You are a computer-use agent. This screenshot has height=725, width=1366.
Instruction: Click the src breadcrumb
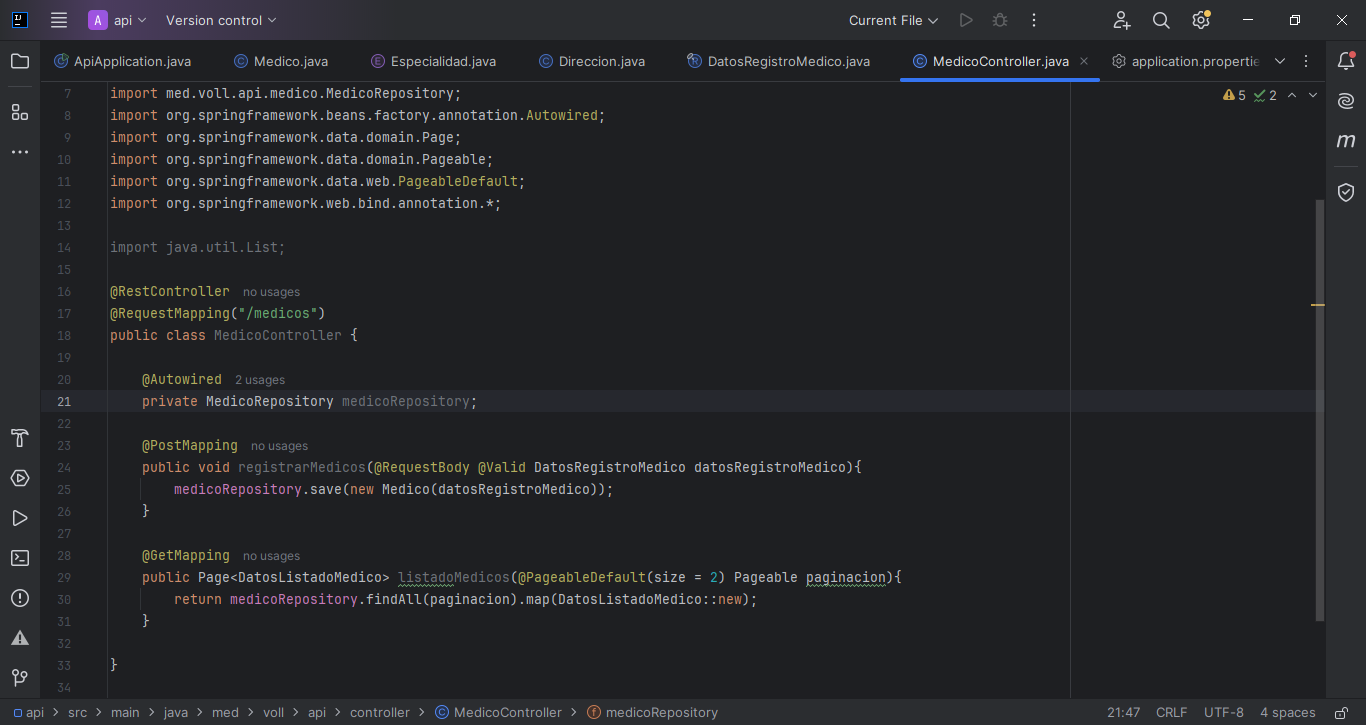(x=77, y=713)
